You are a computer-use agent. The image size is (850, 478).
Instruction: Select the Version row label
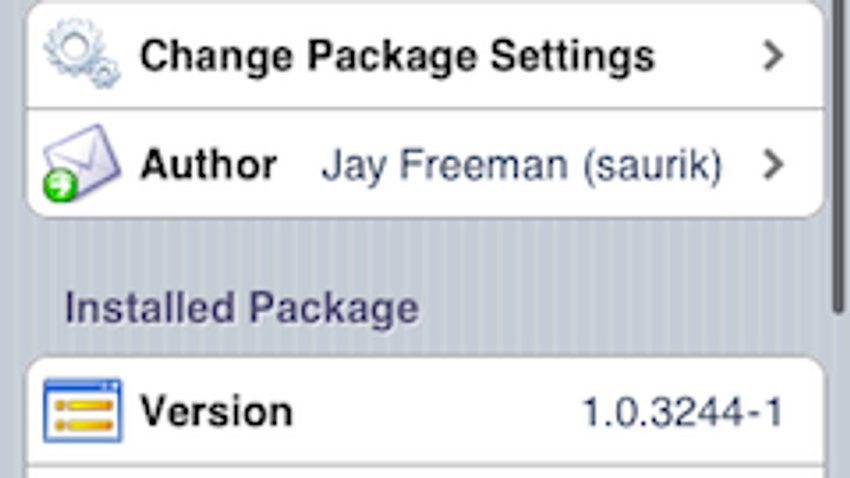(x=216, y=411)
